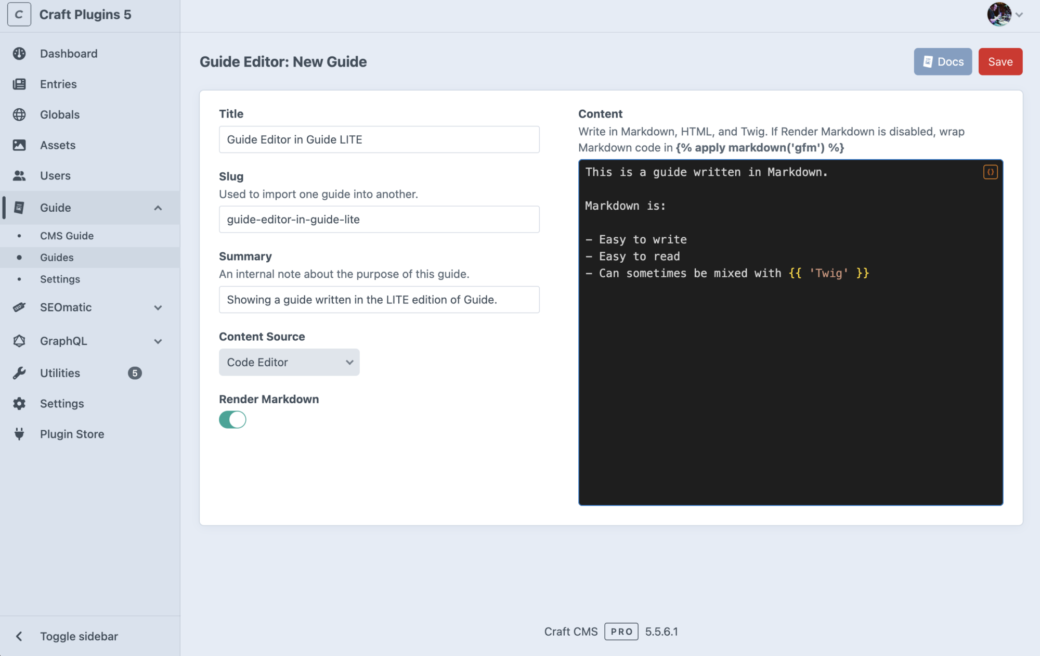This screenshot has width=1040, height=656.
Task: Open the Content Source dropdown
Action: point(289,362)
